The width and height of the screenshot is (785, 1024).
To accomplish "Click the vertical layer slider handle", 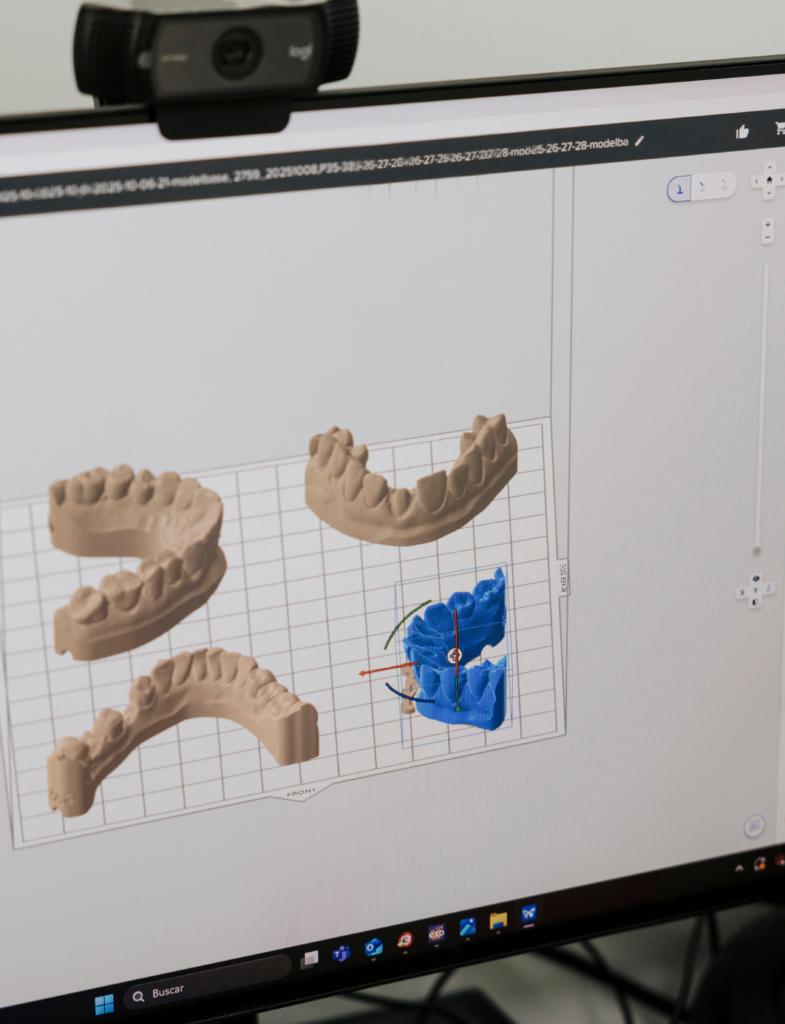I will (x=757, y=550).
